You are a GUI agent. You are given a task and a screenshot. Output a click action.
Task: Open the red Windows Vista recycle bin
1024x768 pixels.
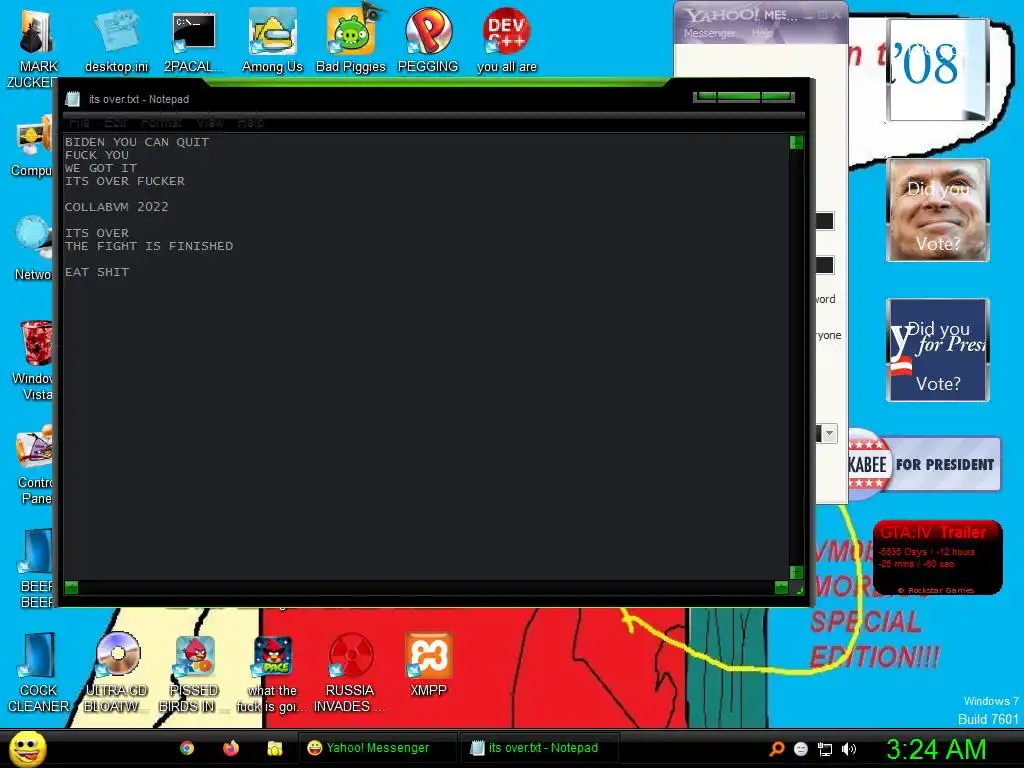pos(34,360)
